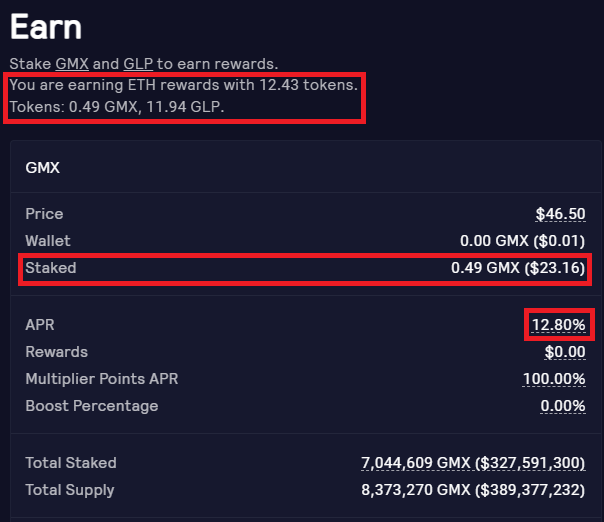The width and height of the screenshot is (604, 522).
Task: Click the Earn page heading
Action: coord(46,27)
